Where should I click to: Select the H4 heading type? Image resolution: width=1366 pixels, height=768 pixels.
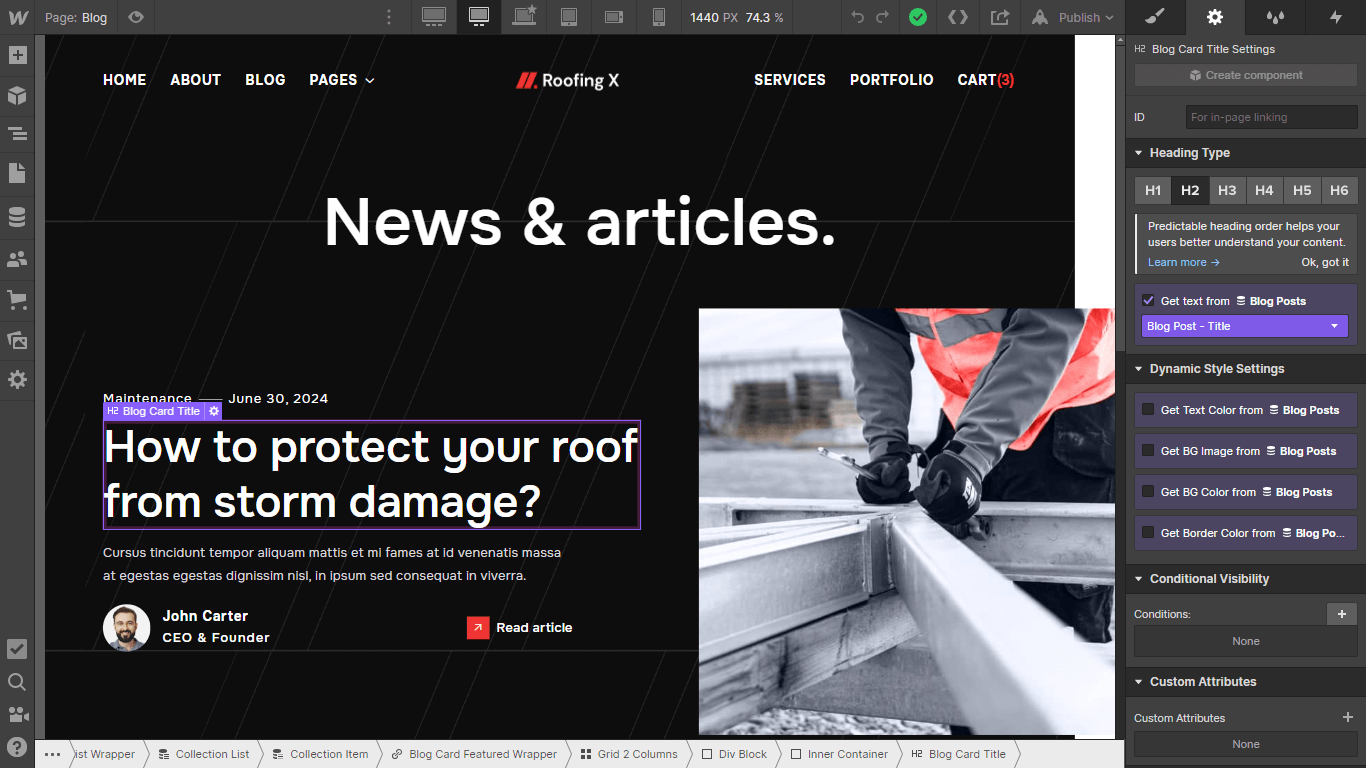coord(1264,190)
